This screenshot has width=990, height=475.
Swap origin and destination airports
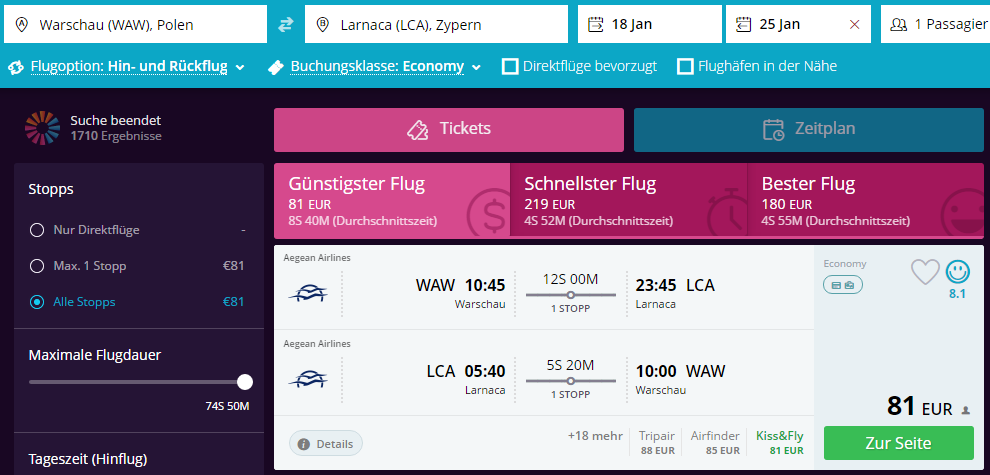pyautogui.click(x=286, y=25)
